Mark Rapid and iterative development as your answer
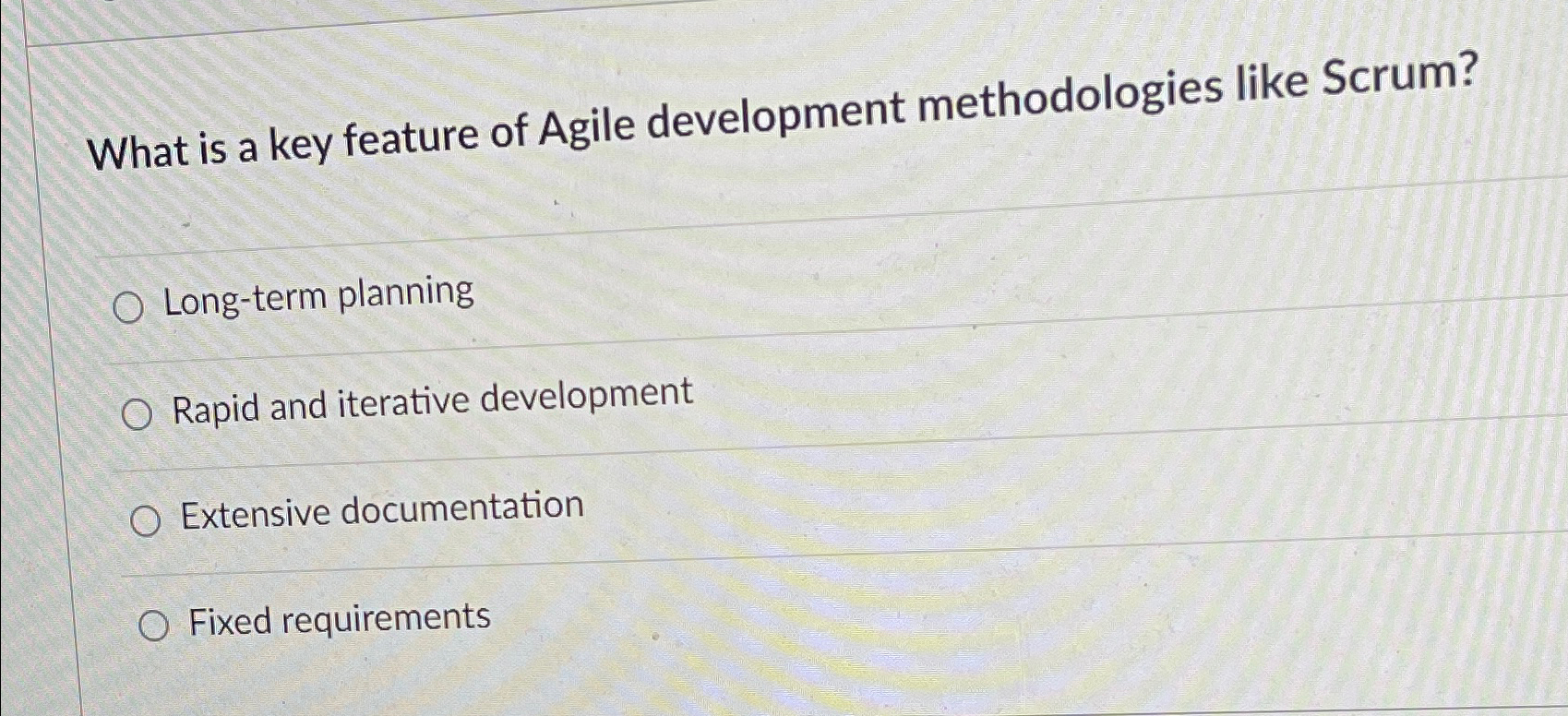 [x=138, y=414]
